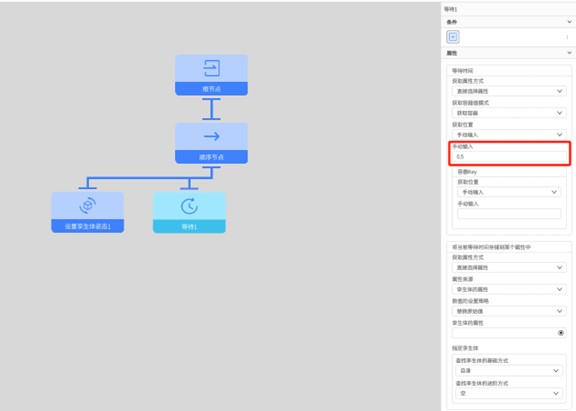The height and width of the screenshot is (411, 576).
Task: Open the three-dot options beside add condition
Action: tap(567, 37)
